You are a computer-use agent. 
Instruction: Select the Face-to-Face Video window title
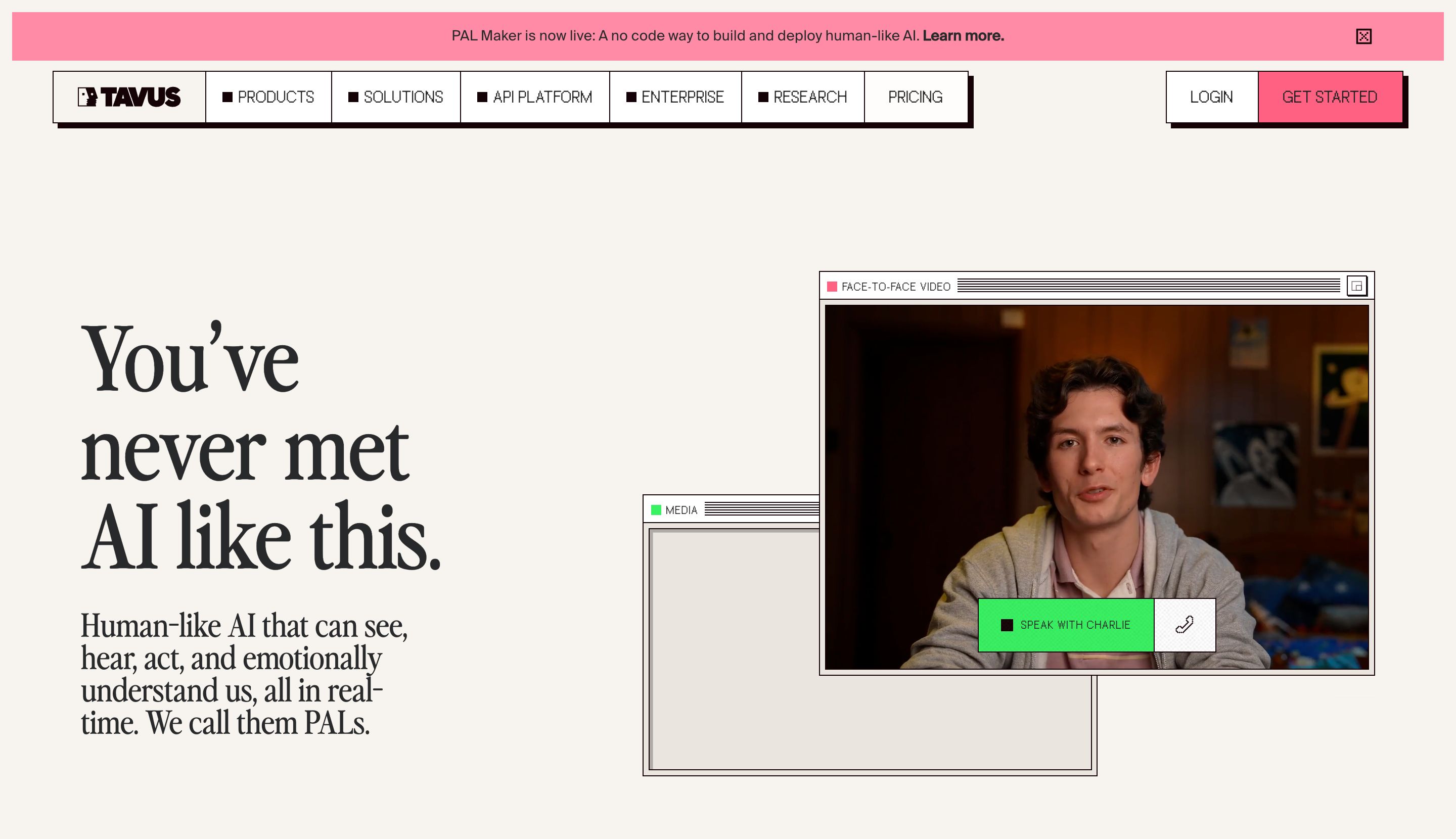click(896, 287)
